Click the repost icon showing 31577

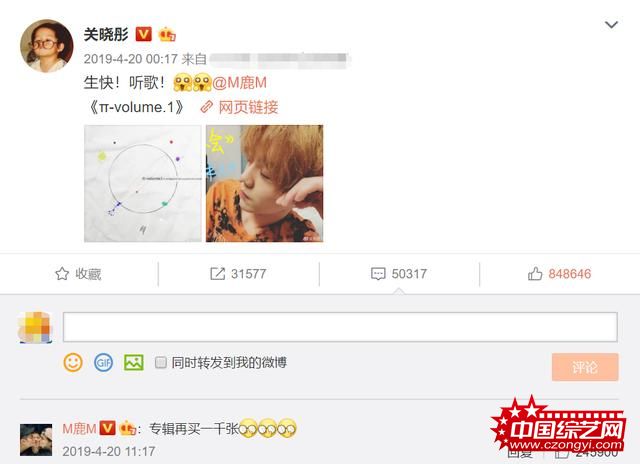[218, 273]
